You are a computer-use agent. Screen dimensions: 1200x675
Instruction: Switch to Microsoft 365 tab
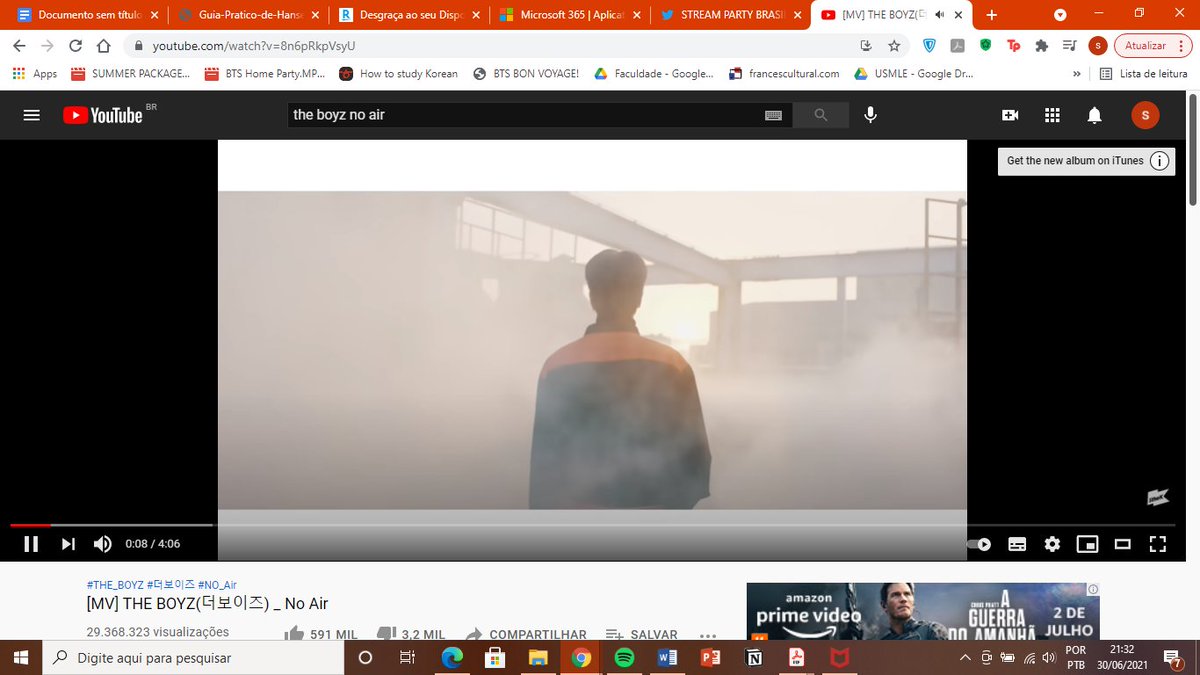coord(570,15)
